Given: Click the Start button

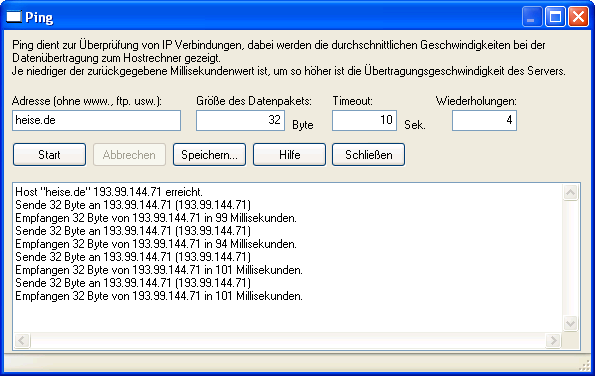Looking at the screenshot, I should [x=49, y=155].
